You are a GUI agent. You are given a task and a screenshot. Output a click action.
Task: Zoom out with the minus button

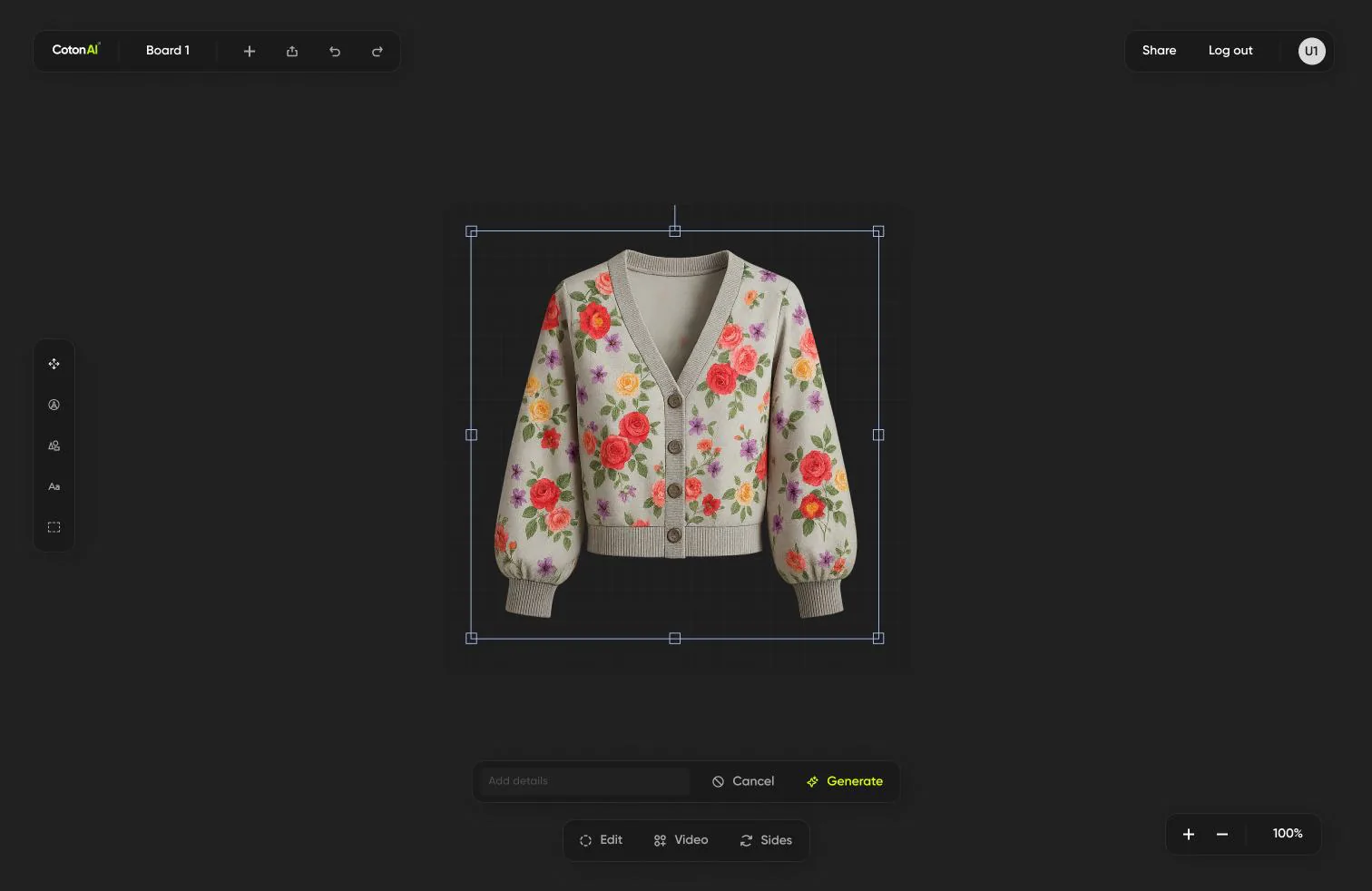tap(1222, 834)
